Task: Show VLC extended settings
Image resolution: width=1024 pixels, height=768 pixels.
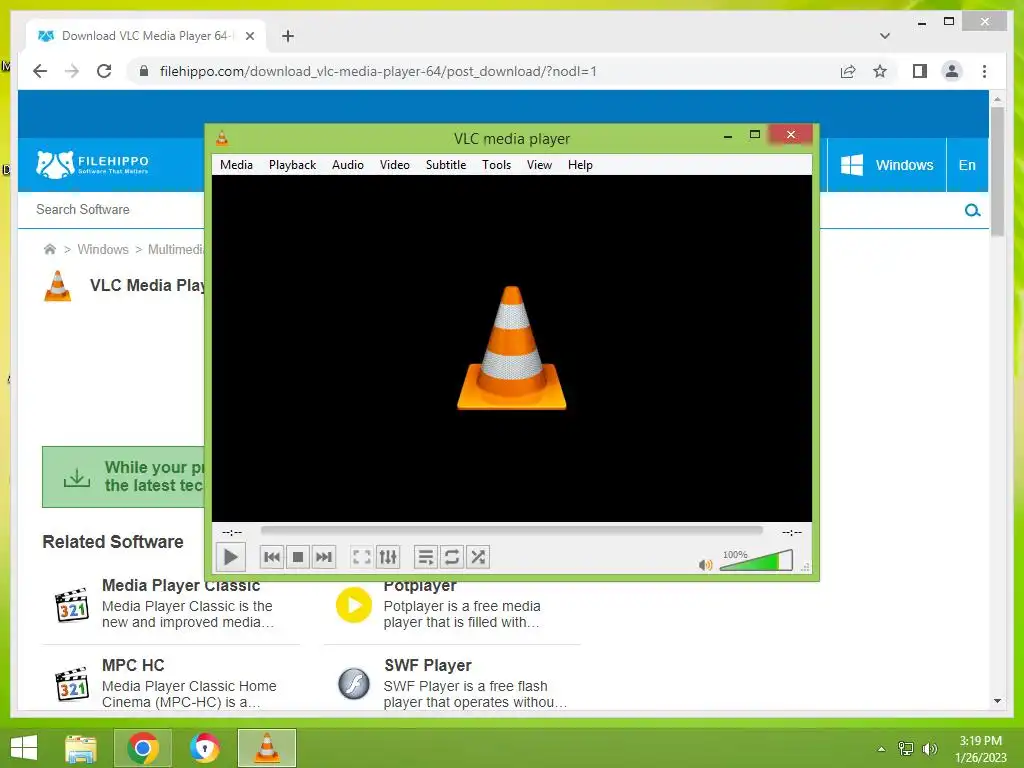Action: click(388, 557)
